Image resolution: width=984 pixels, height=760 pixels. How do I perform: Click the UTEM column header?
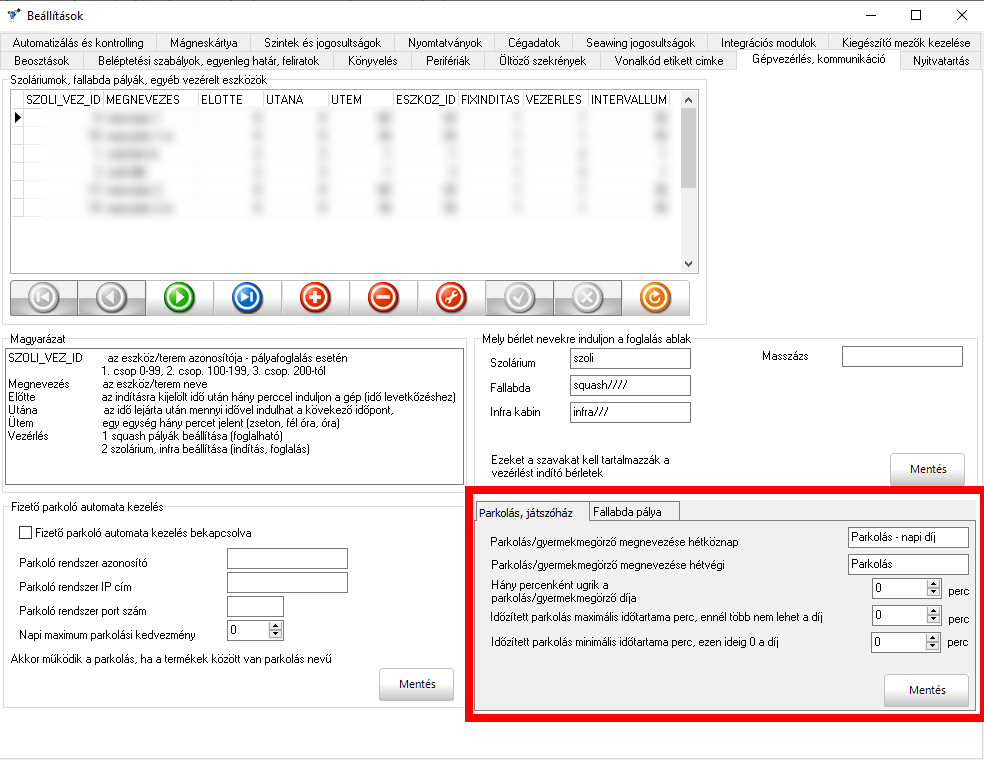(x=360, y=100)
